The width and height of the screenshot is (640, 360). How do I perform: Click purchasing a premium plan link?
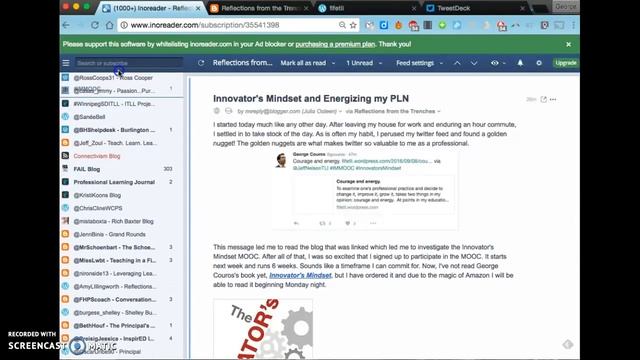(x=335, y=44)
